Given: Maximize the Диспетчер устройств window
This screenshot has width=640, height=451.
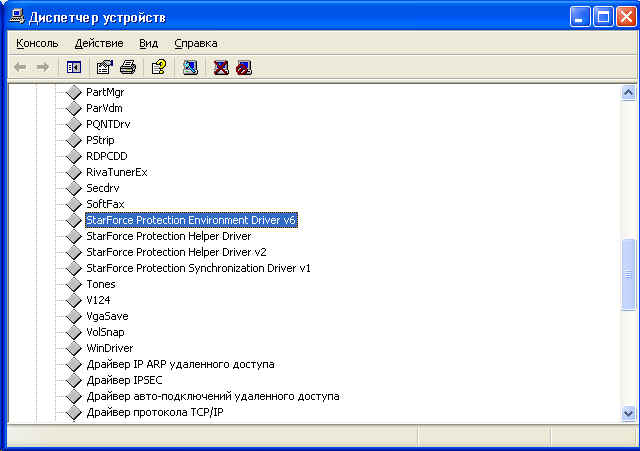Looking at the screenshot, I should [x=603, y=17].
